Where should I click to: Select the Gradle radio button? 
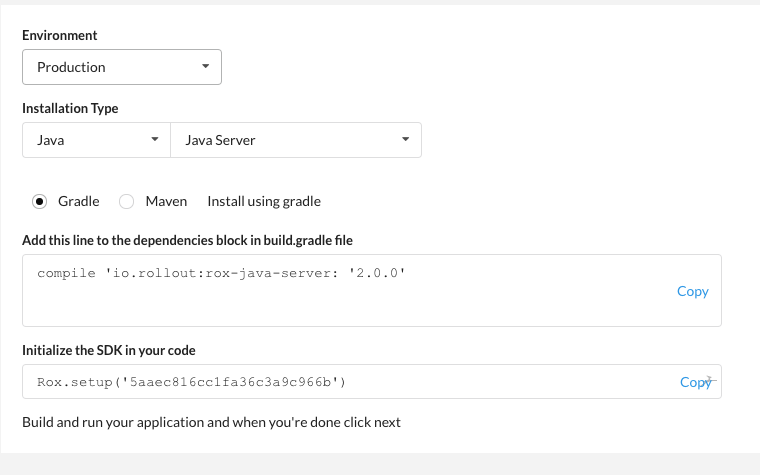39,201
